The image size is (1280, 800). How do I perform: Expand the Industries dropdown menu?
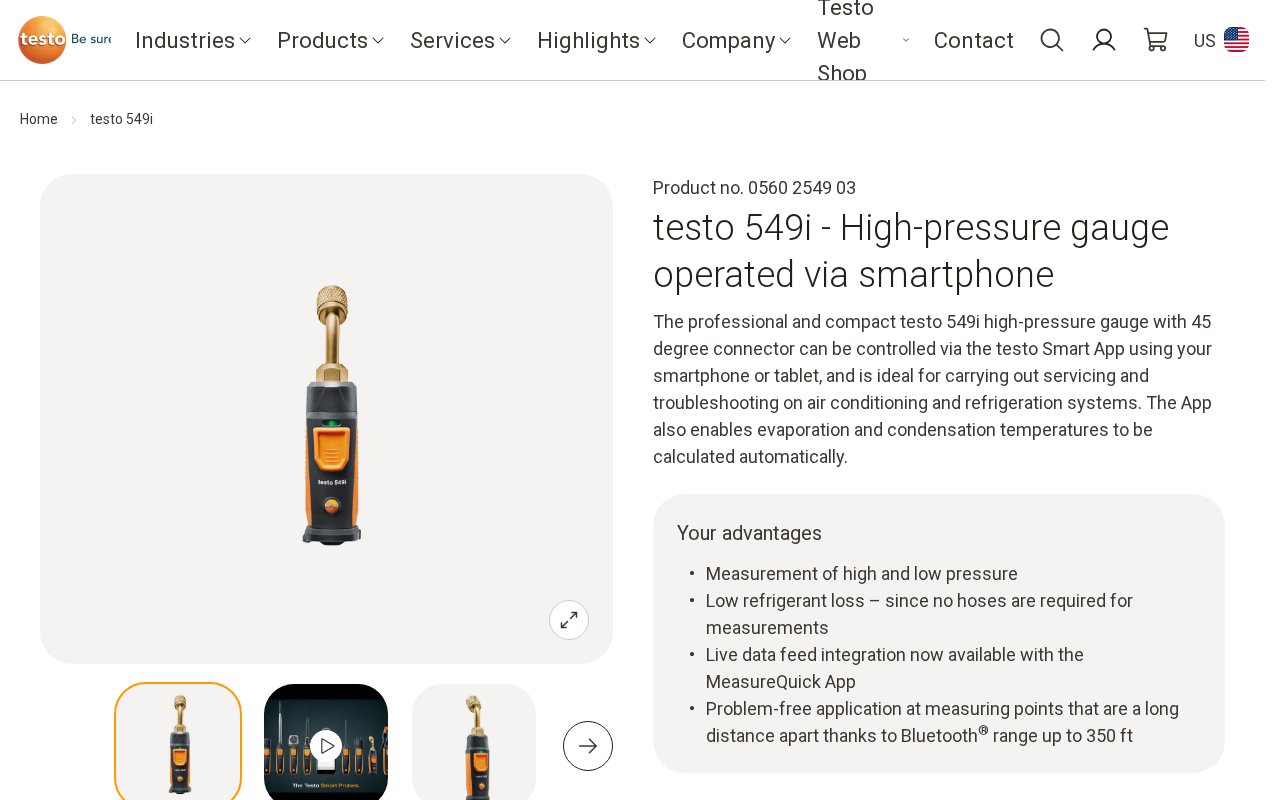193,41
